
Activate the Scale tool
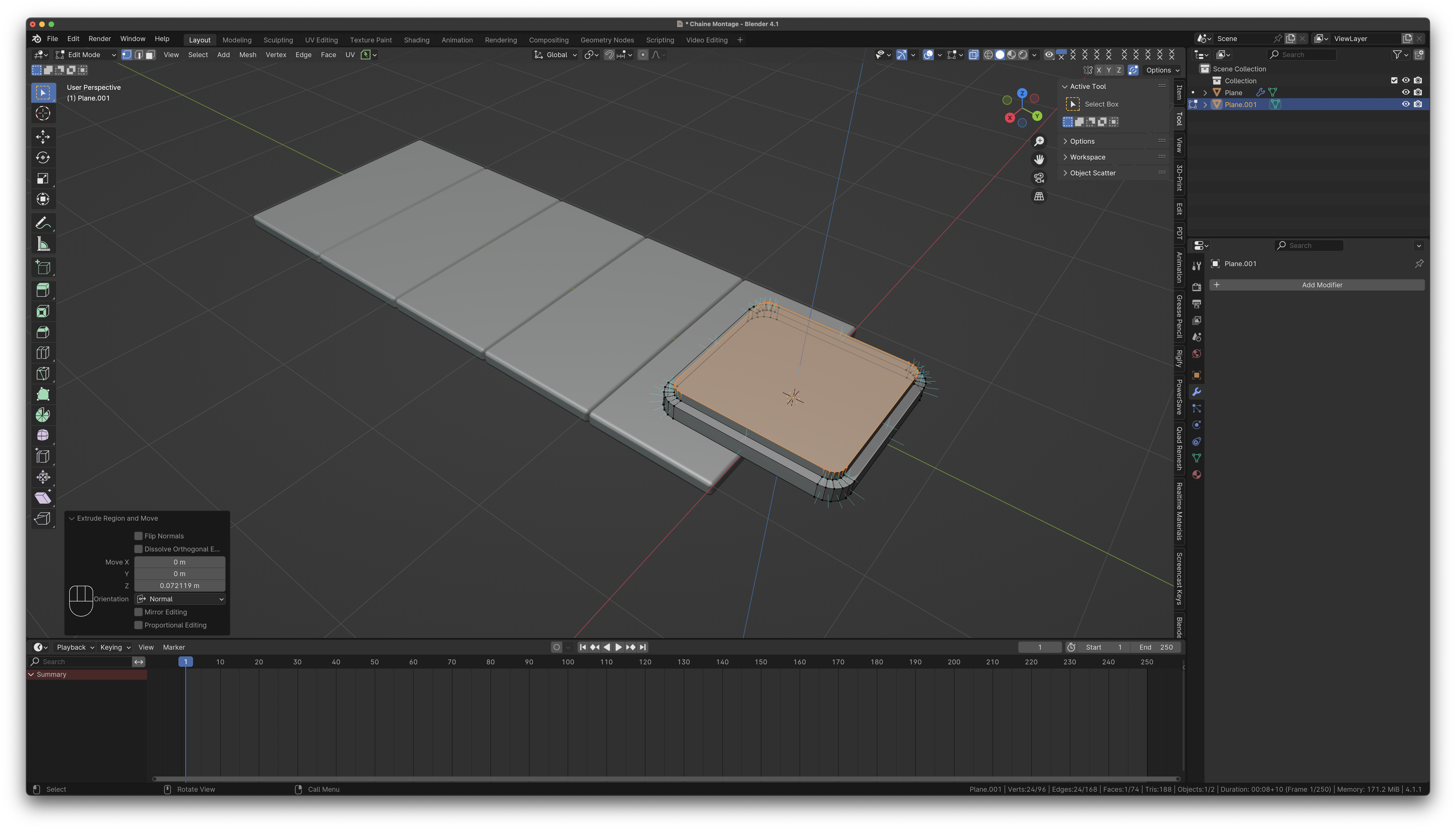43,178
